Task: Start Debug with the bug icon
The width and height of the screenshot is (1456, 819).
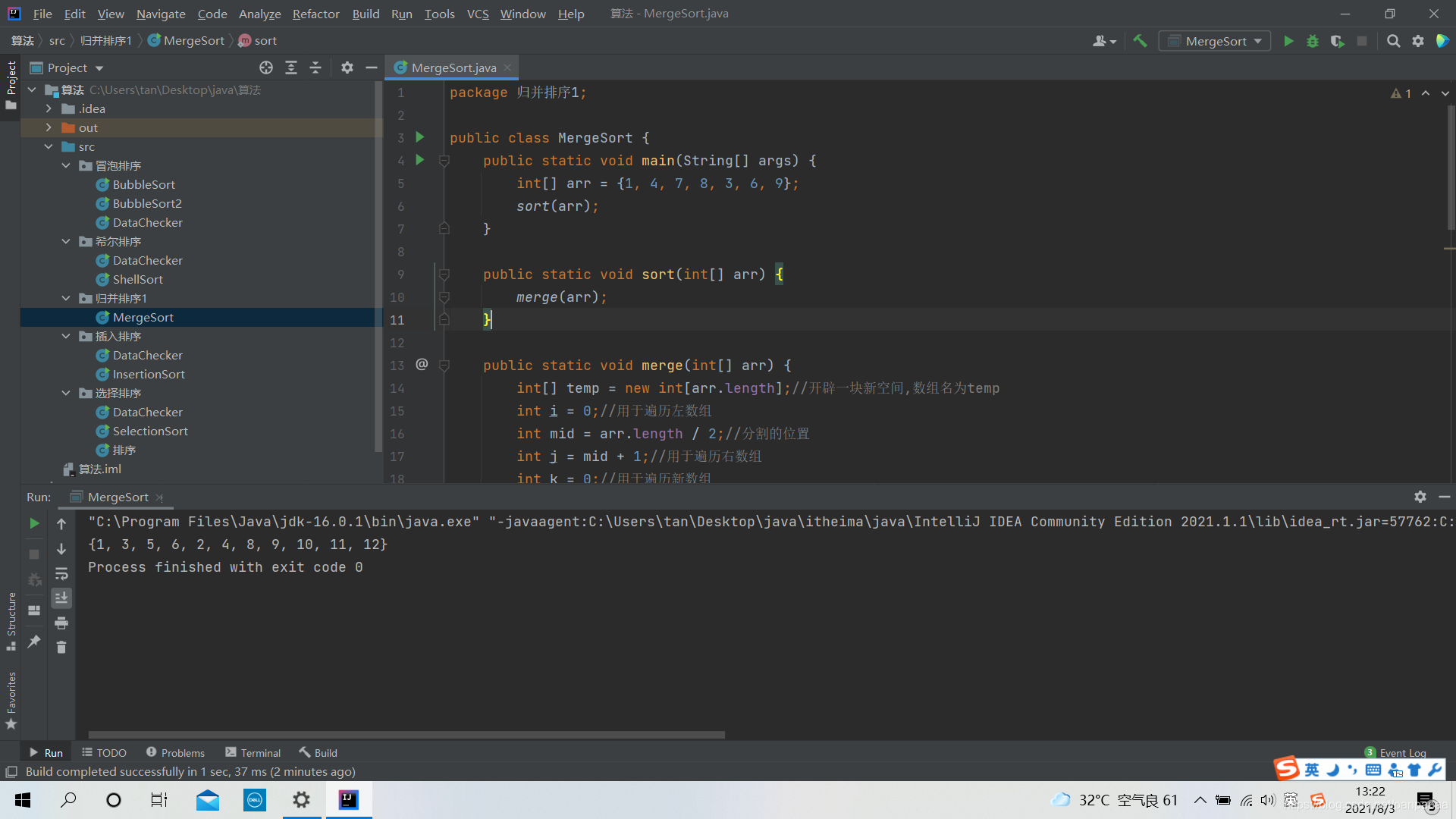Action: pos(1313,41)
